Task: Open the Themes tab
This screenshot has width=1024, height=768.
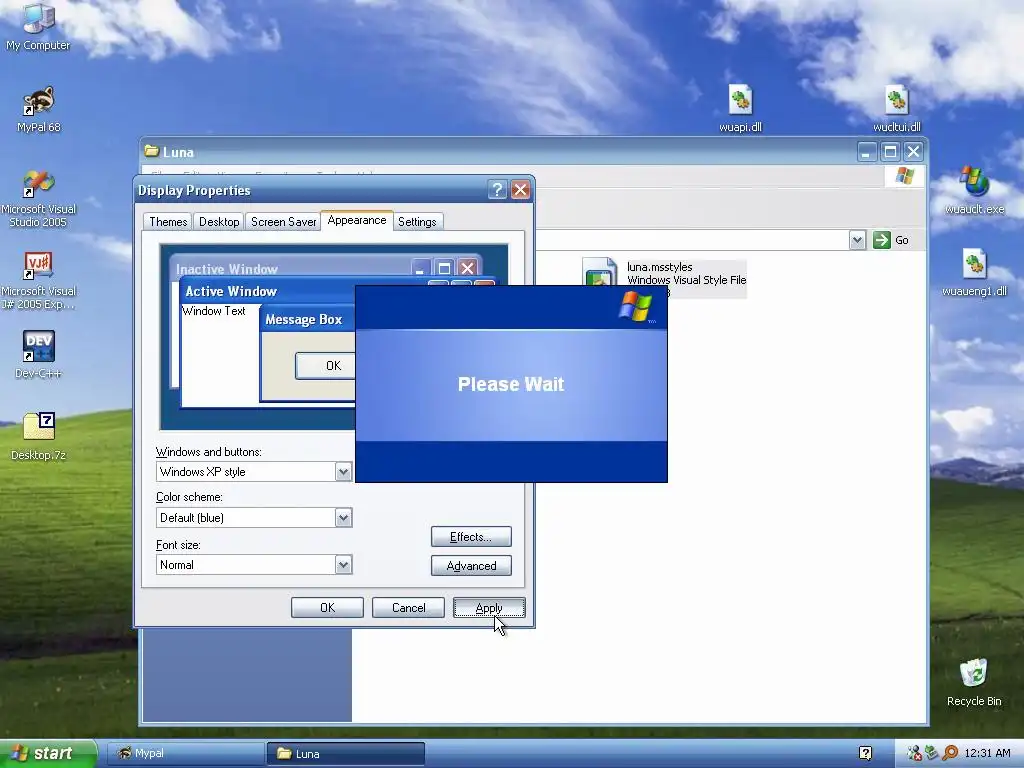Action: 168,221
